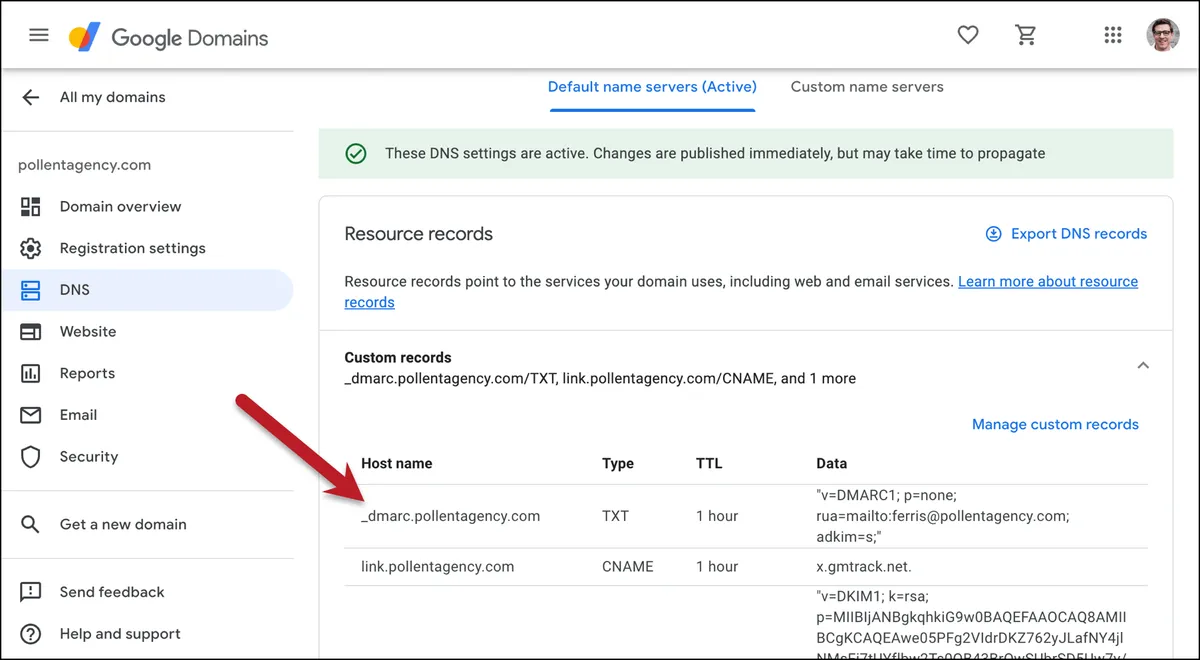Click the Email envelope icon

[x=31, y=415]
